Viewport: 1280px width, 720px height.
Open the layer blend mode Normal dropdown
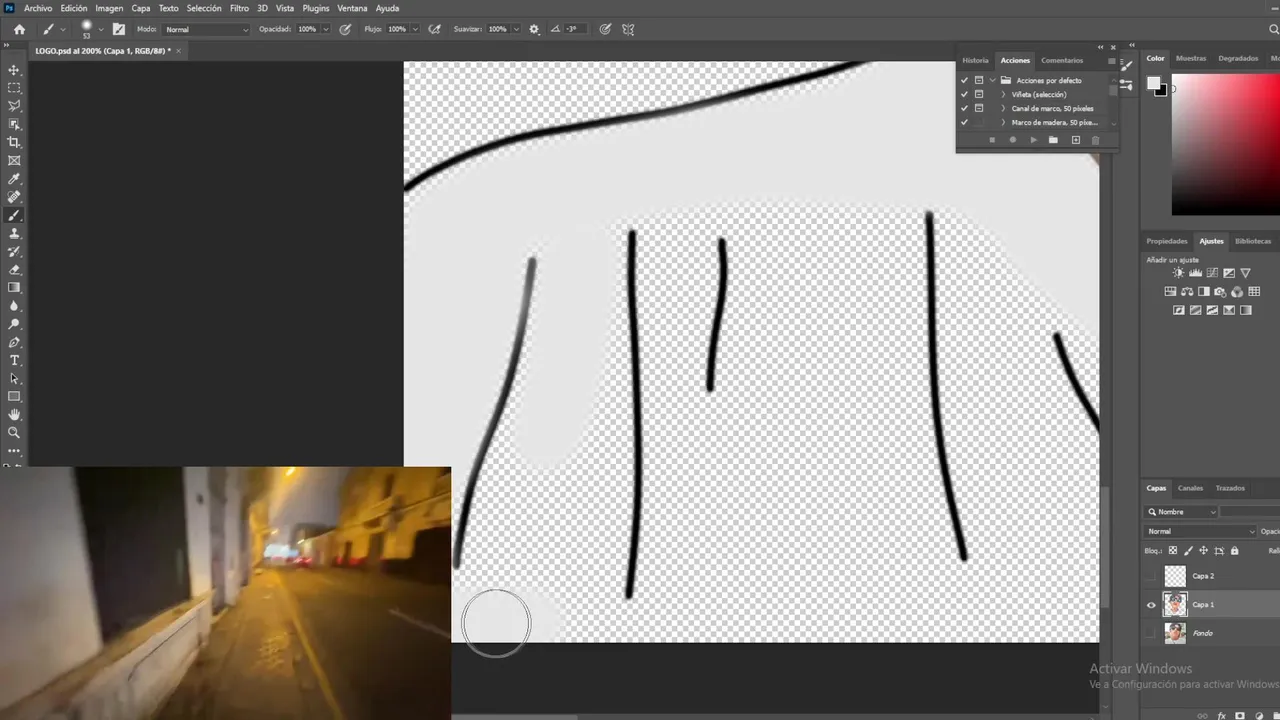pyautogui.click(x=1201, y=531)
